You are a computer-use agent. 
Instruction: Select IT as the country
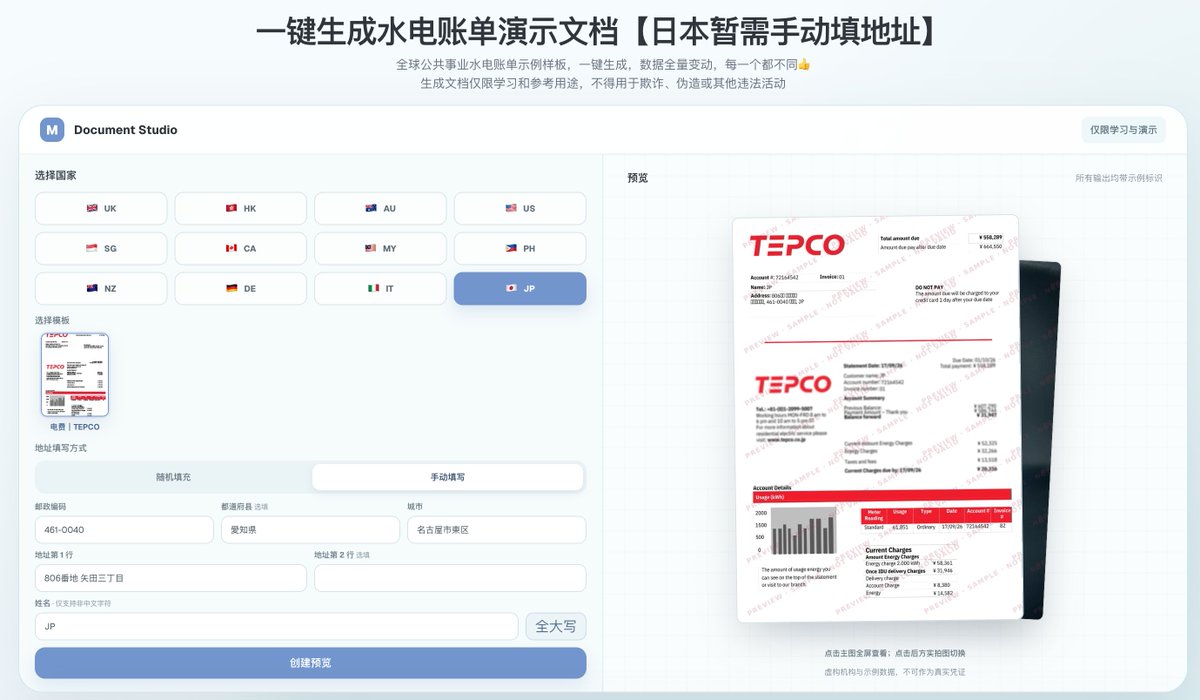(380, 288)
